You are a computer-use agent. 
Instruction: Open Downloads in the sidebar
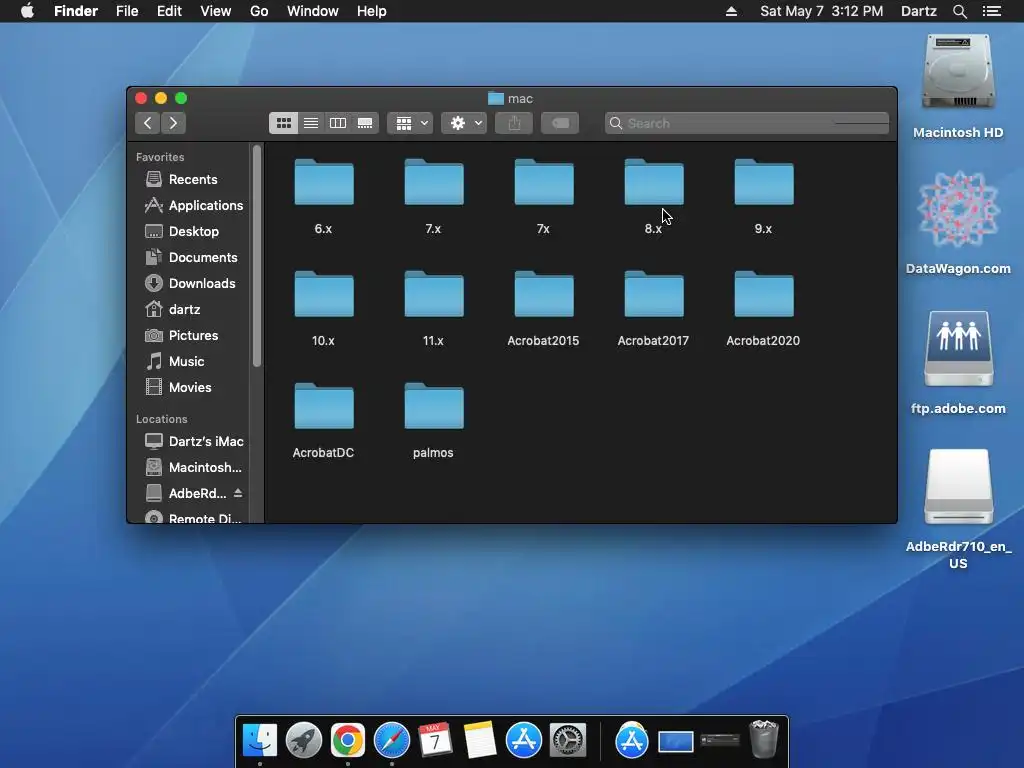coord(192,283)
